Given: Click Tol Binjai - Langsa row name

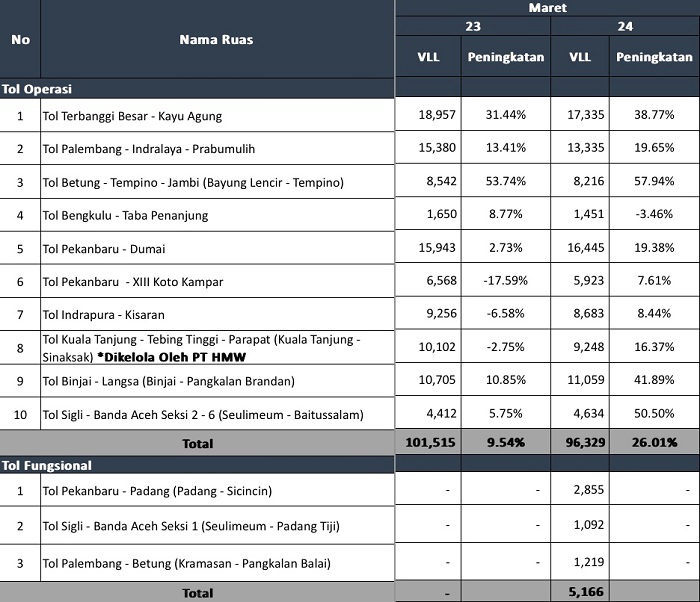Looking at the screenshot, I should pos(169,381).
